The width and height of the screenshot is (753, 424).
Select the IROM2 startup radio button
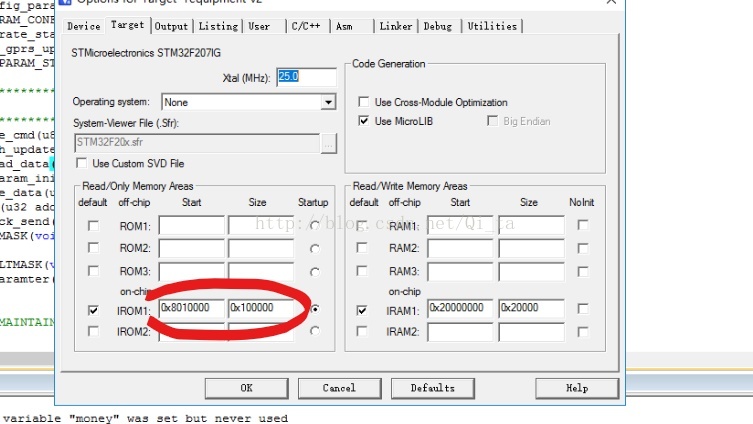pos(315,331)
